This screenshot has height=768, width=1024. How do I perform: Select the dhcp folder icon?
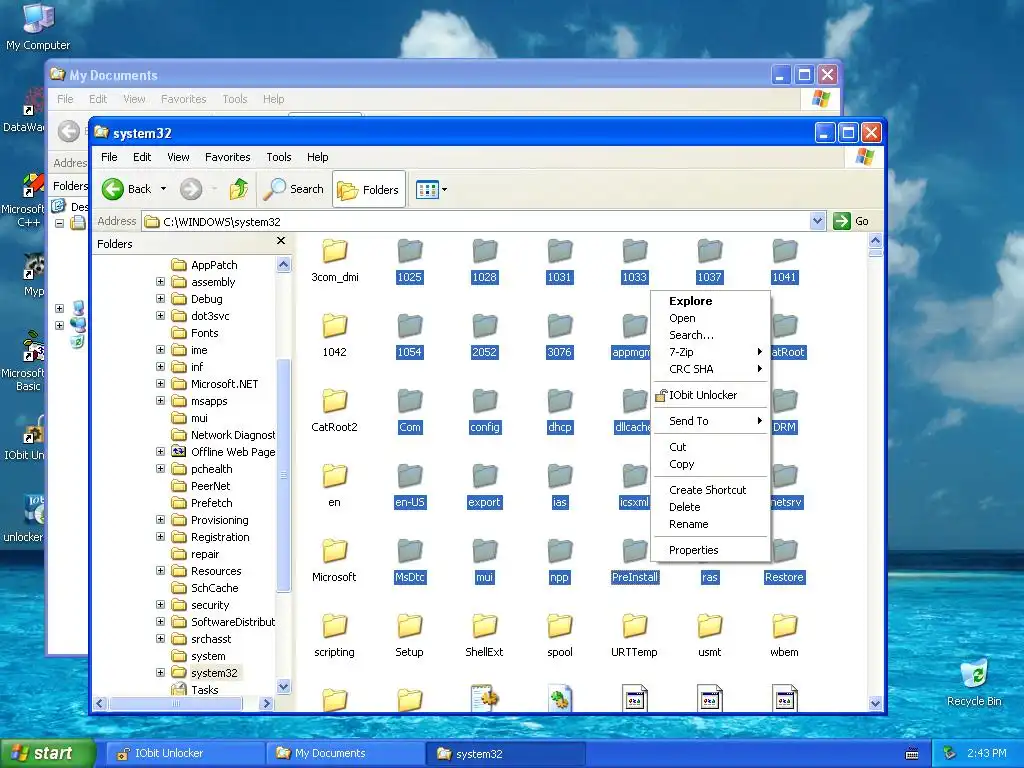click(x=560, y=401)
